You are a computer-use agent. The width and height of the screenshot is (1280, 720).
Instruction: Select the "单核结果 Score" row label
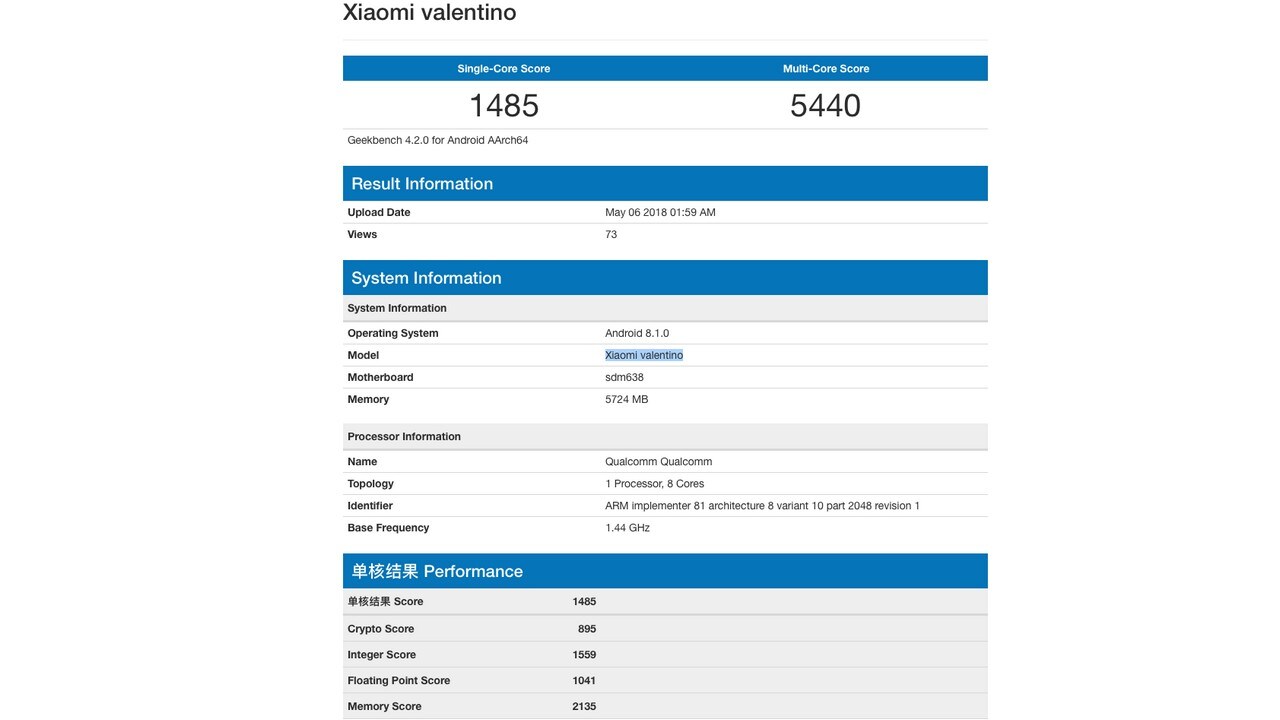[385, 602]
